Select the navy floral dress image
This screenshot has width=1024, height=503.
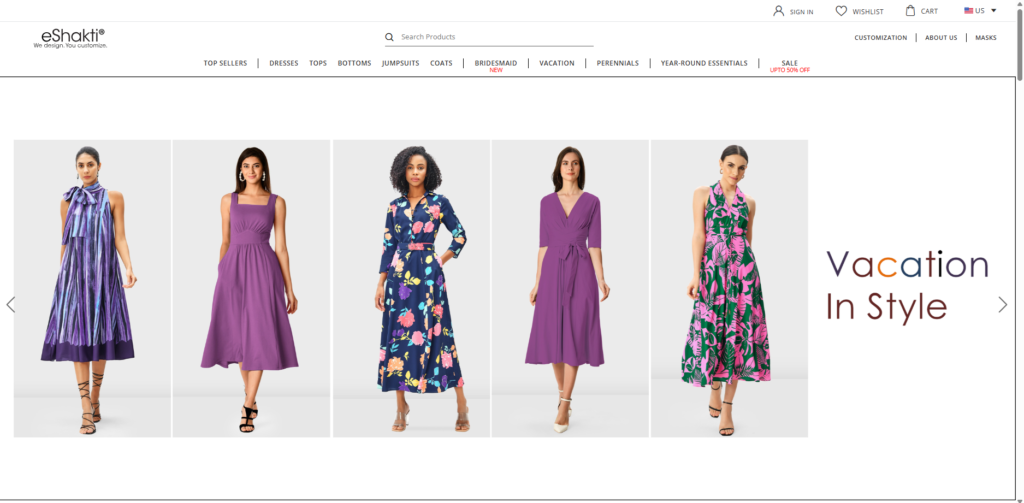click(411, 288)
